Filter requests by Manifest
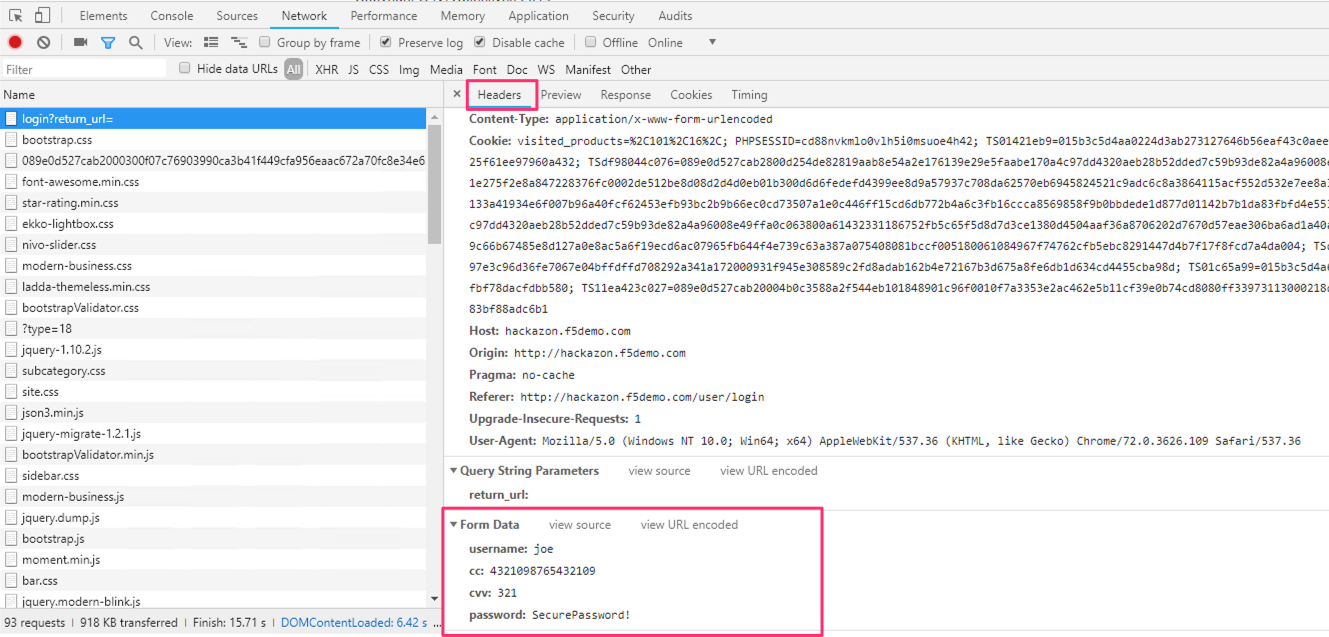 pos(588,69)
